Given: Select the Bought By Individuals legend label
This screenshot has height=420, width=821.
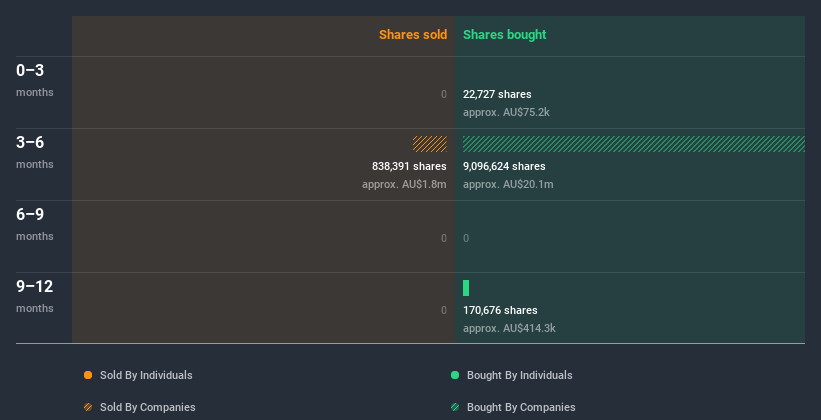Looking at the screenshot, I should tap(519, 375).
